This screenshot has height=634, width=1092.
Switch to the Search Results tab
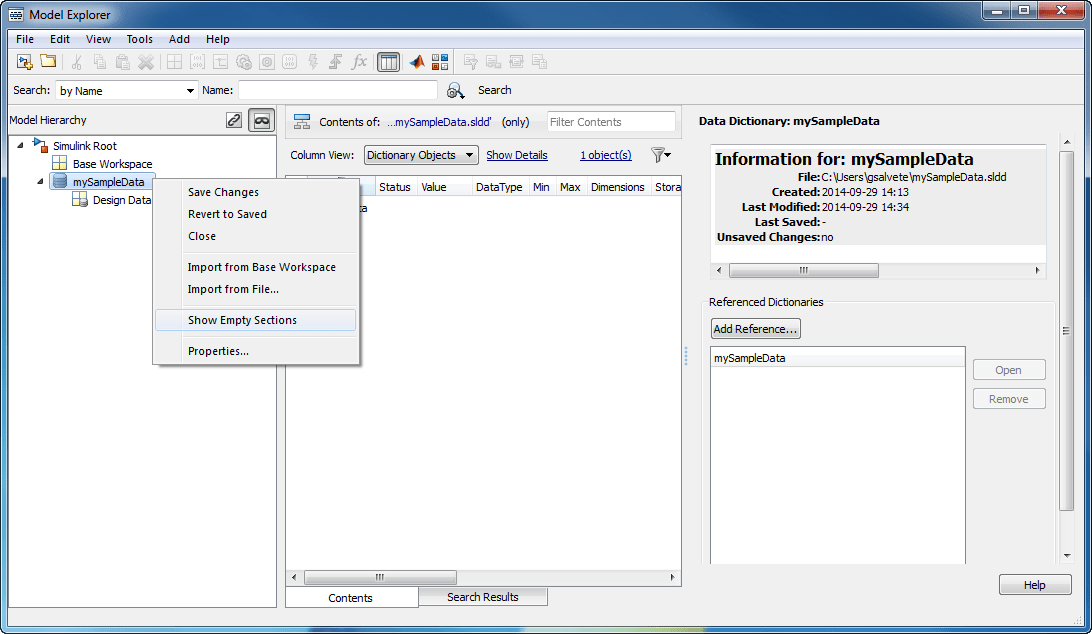(x=482, y=597)
